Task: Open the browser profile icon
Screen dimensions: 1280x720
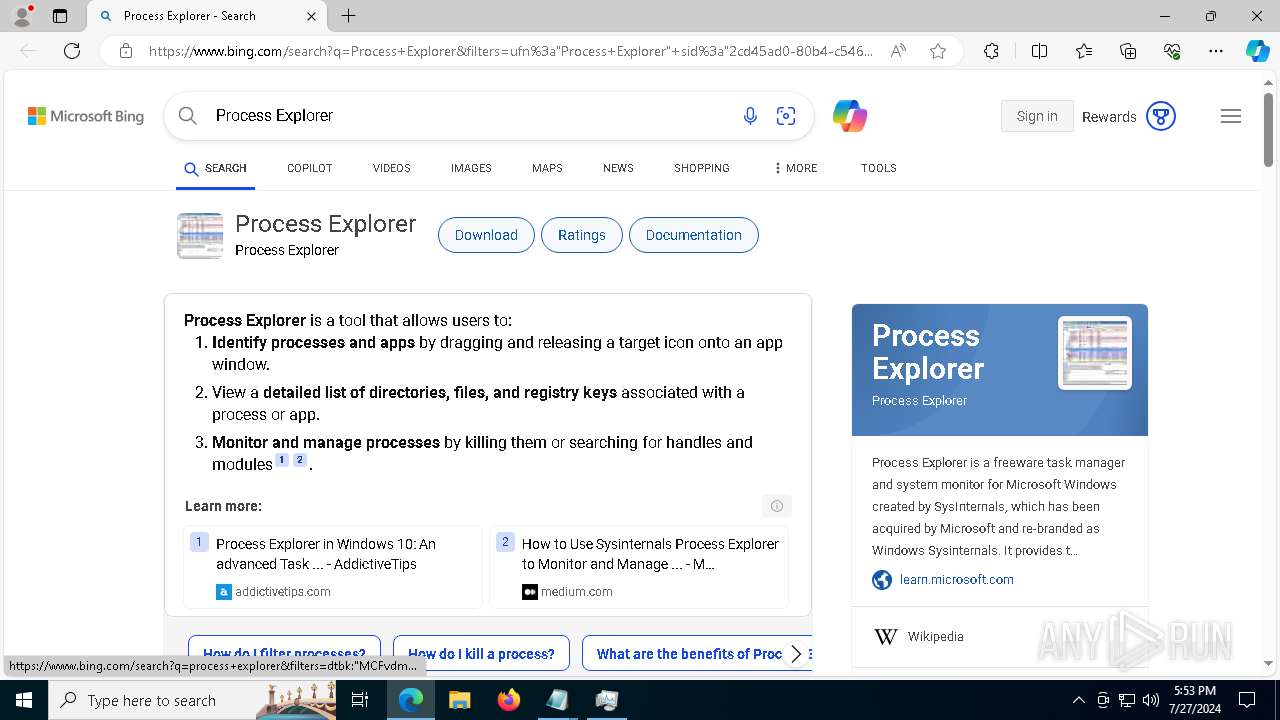Action: [x=21, y=16]
